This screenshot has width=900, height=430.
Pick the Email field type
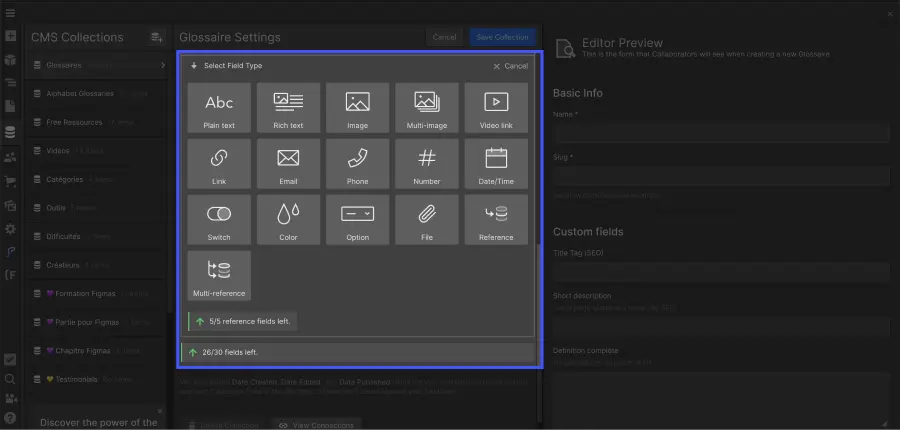tap(288, 164)
